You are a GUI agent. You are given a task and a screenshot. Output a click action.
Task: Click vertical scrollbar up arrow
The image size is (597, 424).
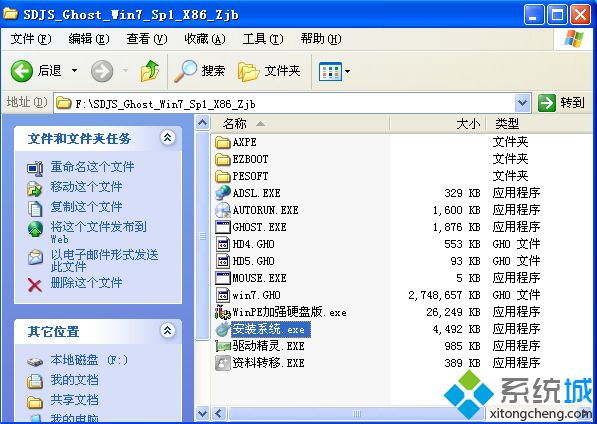tap(203, 123)
